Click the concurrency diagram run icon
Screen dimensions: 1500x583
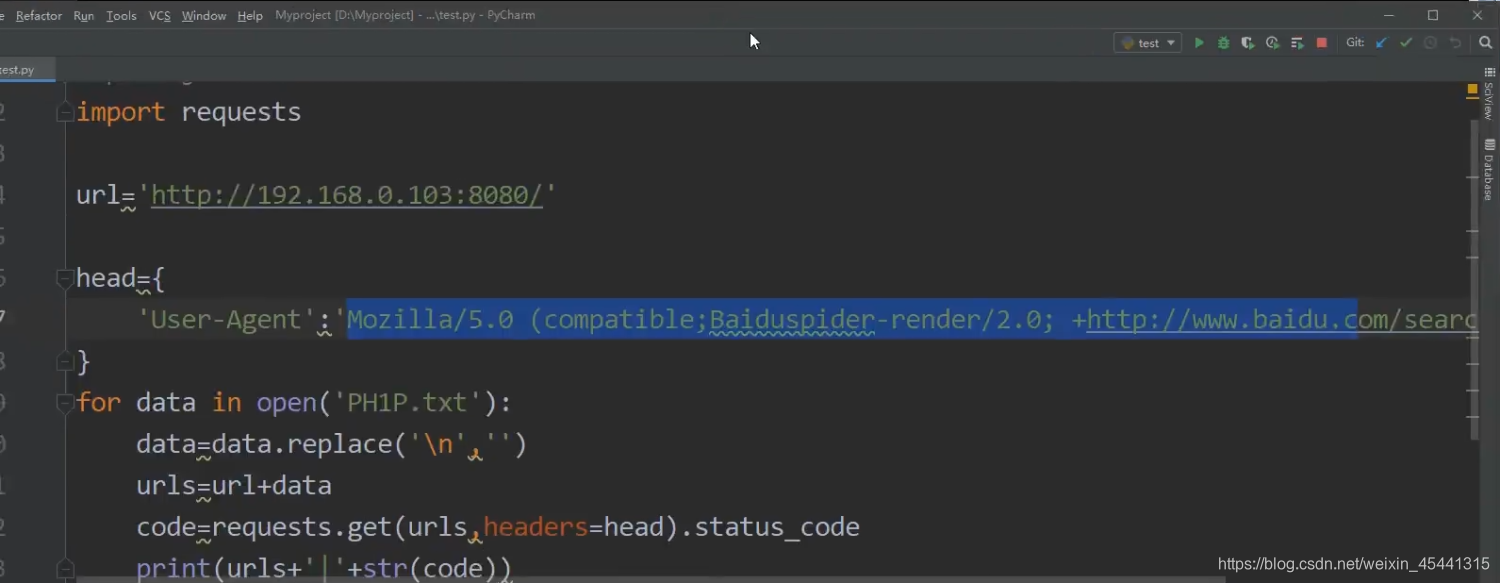[x=1297, y=43]
